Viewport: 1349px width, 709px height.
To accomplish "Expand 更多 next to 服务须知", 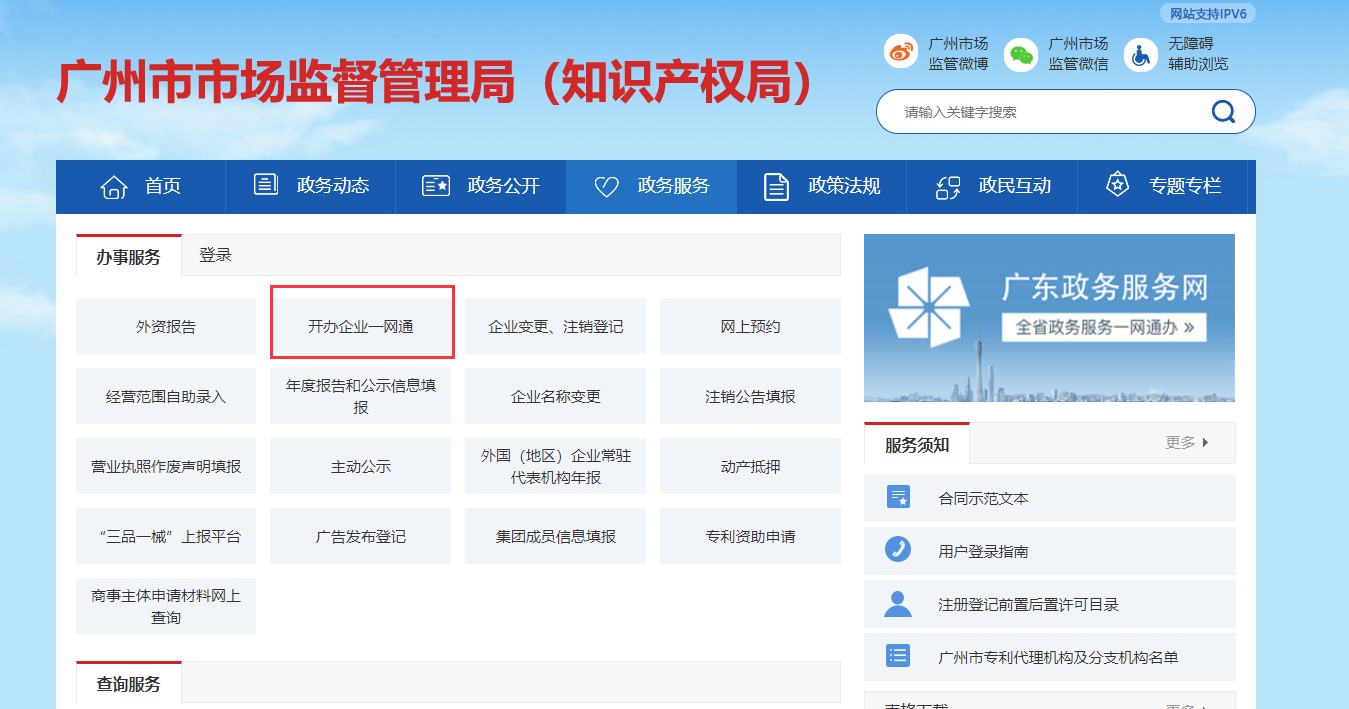I will click(x=1187, y=442).
